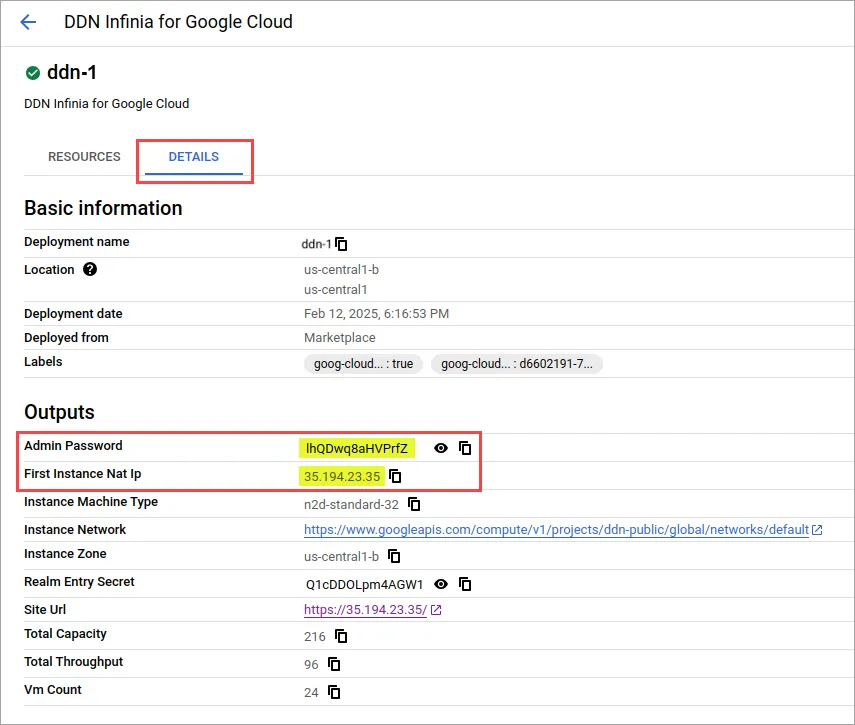Click the page title DDN Infinia for Google Cloud

(178, 22)
